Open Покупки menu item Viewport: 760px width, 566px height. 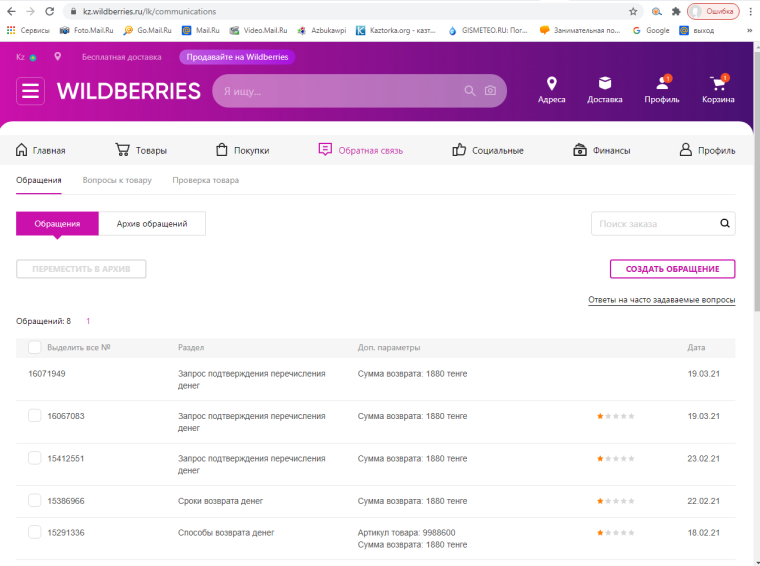tap(242, 150)
